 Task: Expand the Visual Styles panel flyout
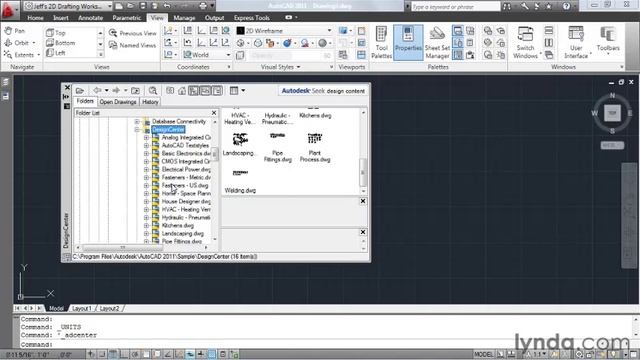tap(280, 67)
